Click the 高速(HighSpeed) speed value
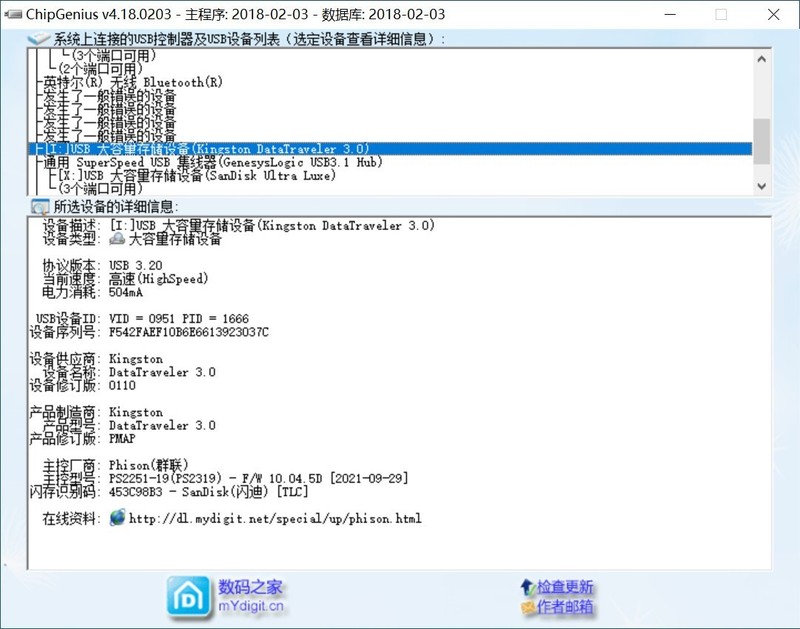 click(158, 279)
